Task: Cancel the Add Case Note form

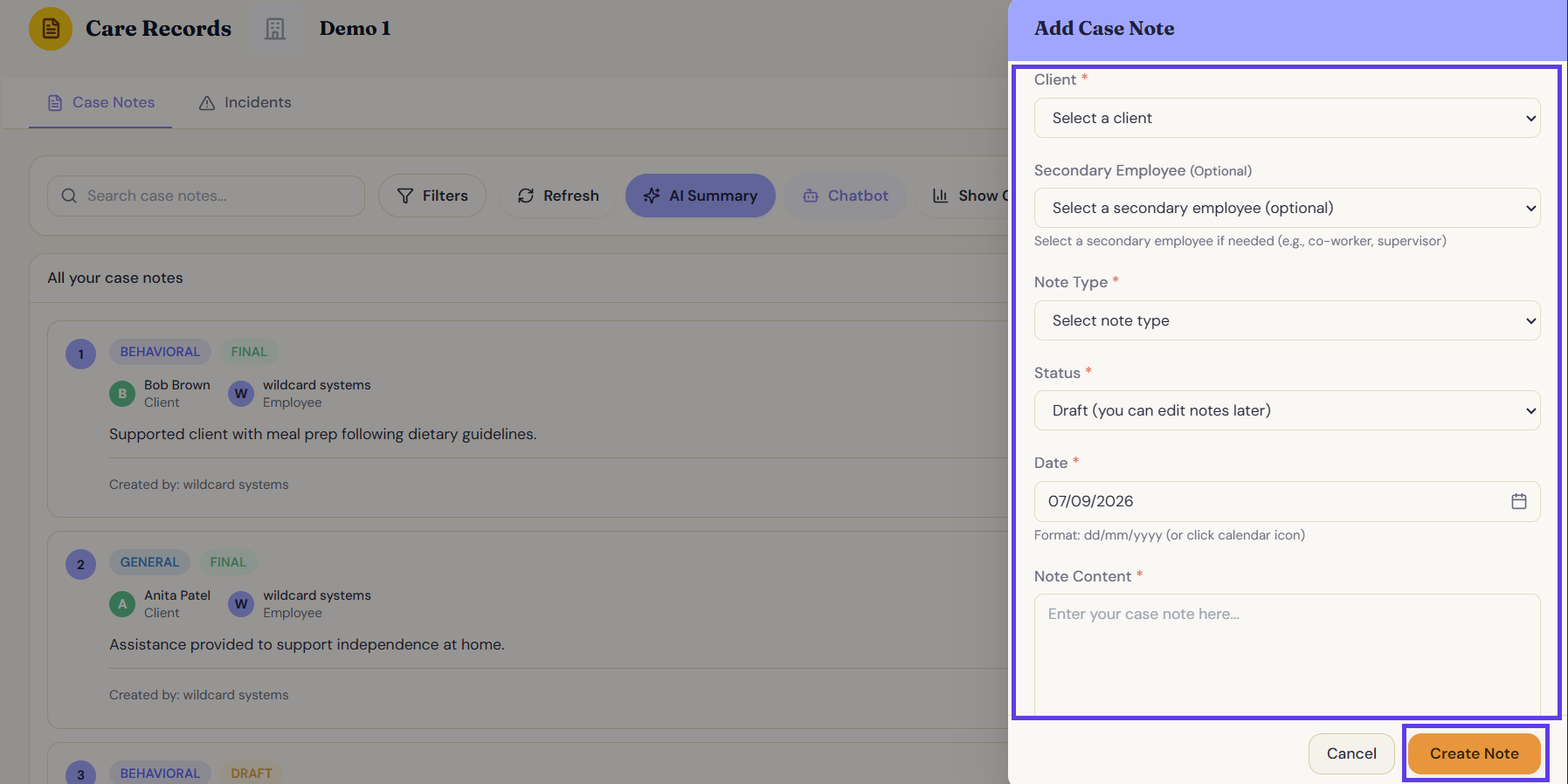Action: (x=1351, y=753)
